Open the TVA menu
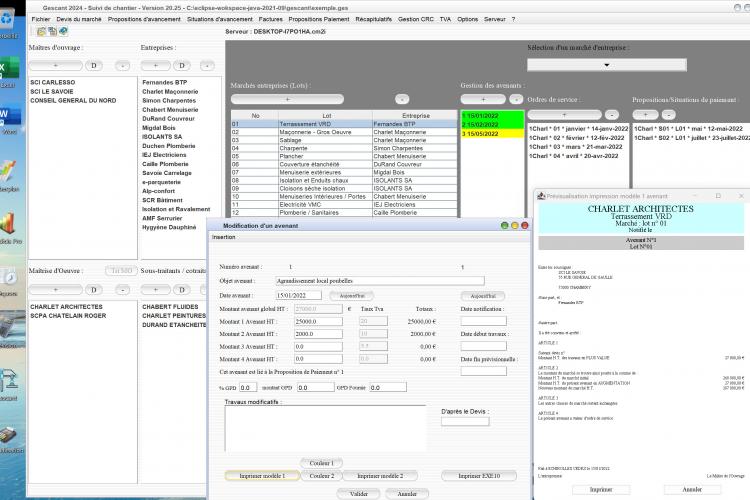750x500 pixels. (445, 19)
